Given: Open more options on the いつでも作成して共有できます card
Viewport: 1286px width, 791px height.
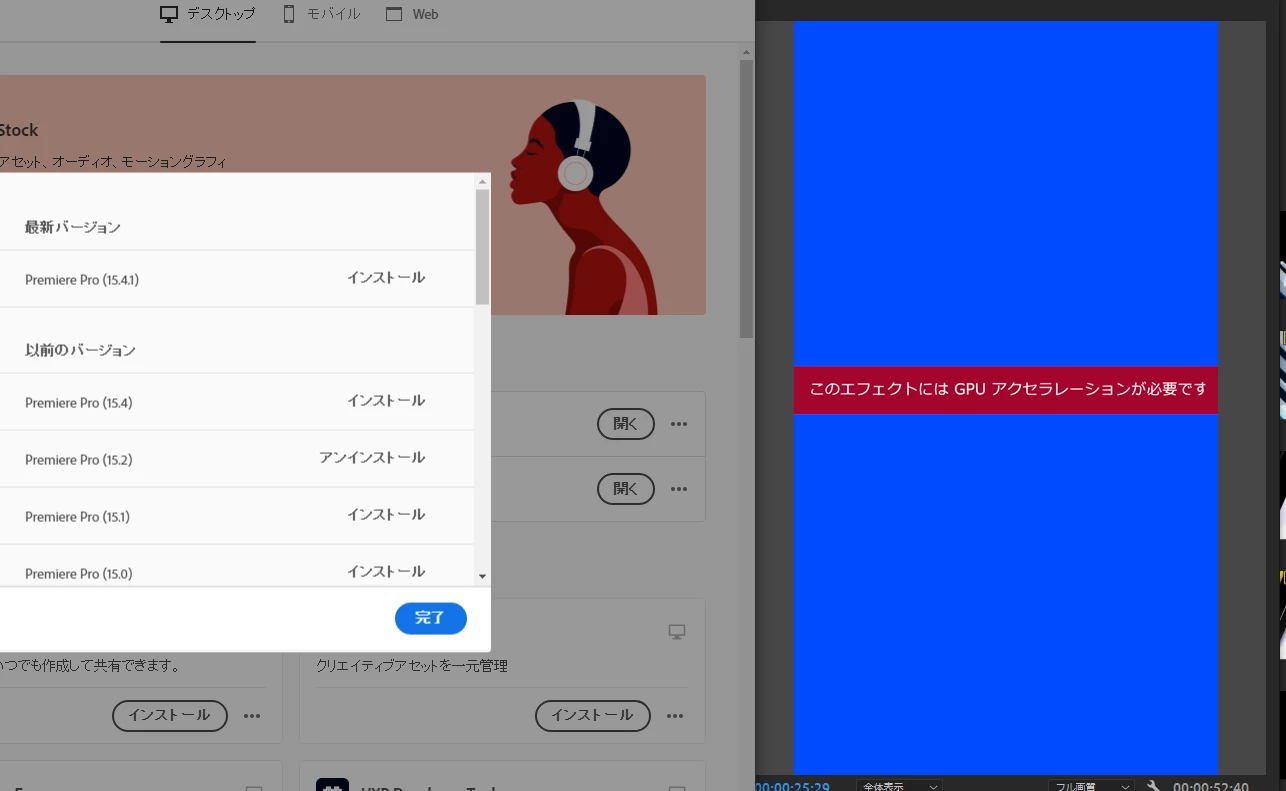Looking at the screenshot, I should pyautogui.click(x=252, y=716).
